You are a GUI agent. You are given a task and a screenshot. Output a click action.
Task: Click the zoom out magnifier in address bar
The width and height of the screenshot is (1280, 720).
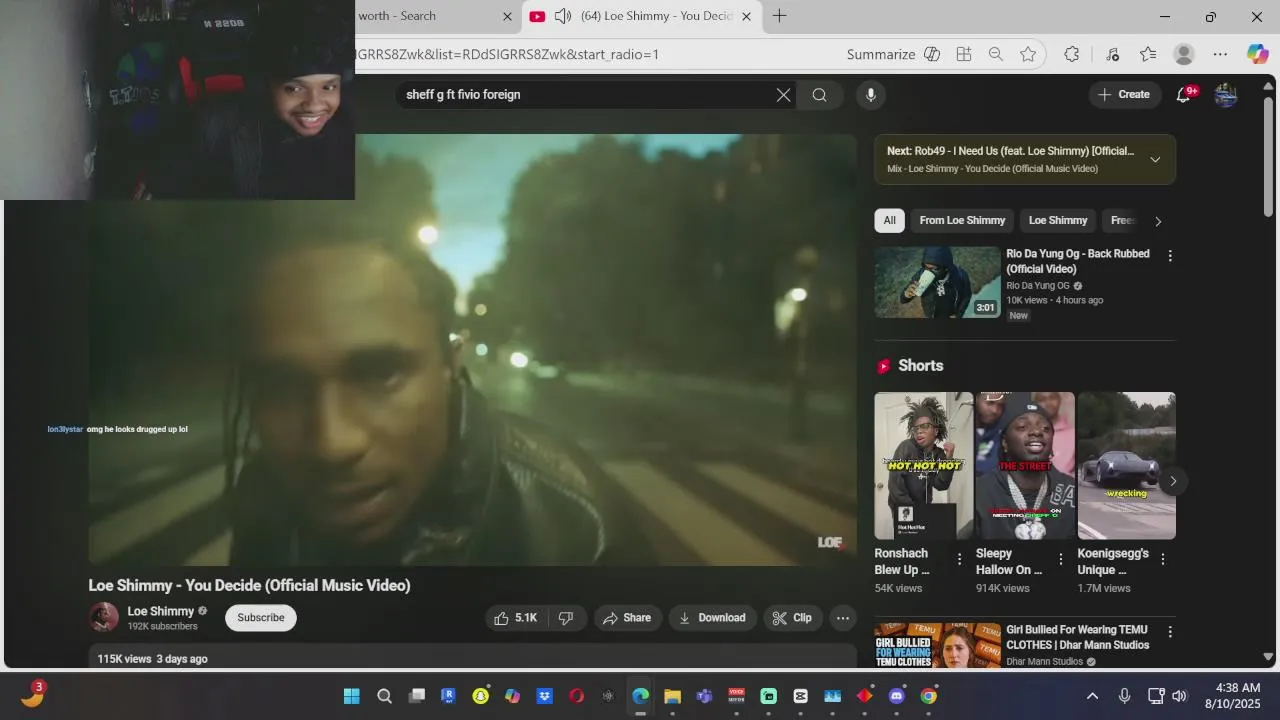pyautogui.click(x=996, y=54)
